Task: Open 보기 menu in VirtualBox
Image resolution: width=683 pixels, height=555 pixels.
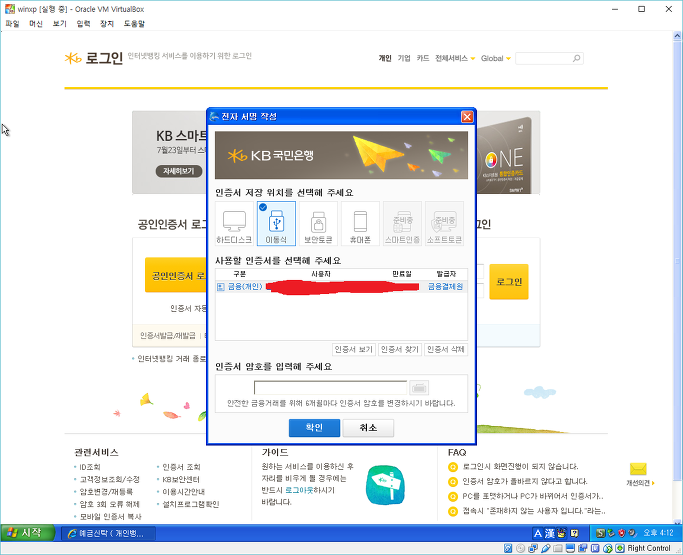Action: (59, 24)
